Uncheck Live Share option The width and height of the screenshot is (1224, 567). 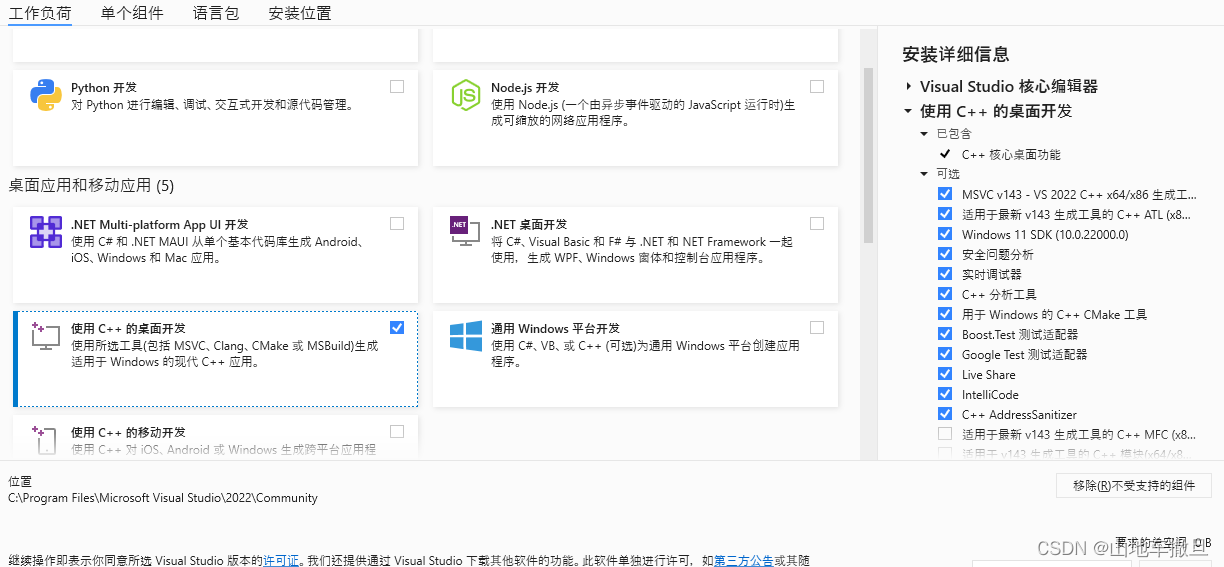click(x=945, y=374)
